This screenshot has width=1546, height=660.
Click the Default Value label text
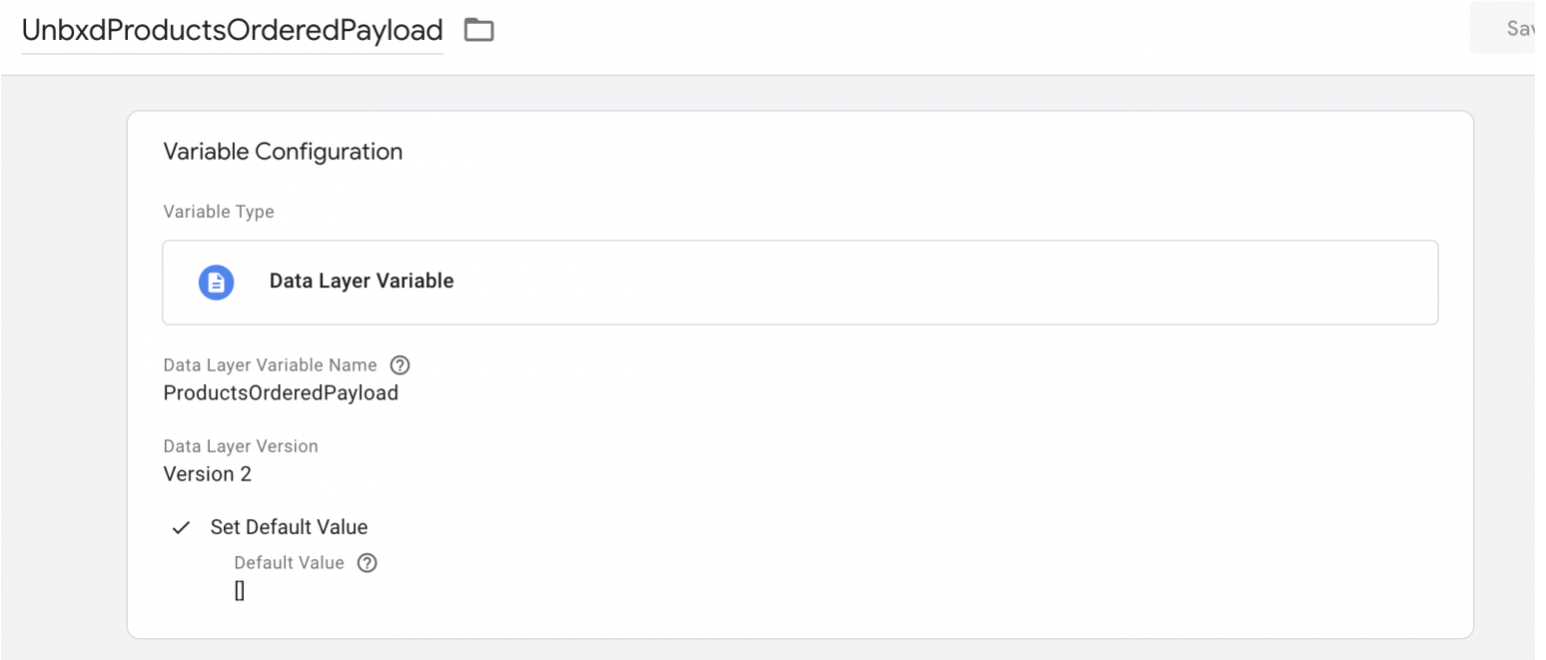[289, 563]
